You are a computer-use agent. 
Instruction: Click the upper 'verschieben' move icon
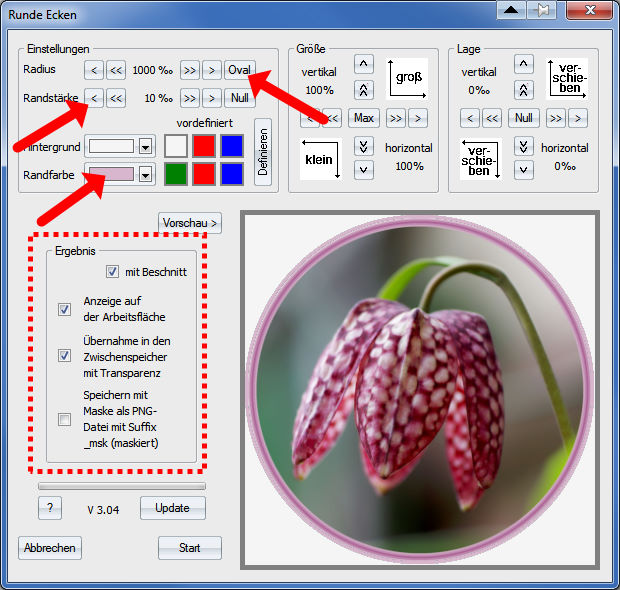tap(567, 77)
